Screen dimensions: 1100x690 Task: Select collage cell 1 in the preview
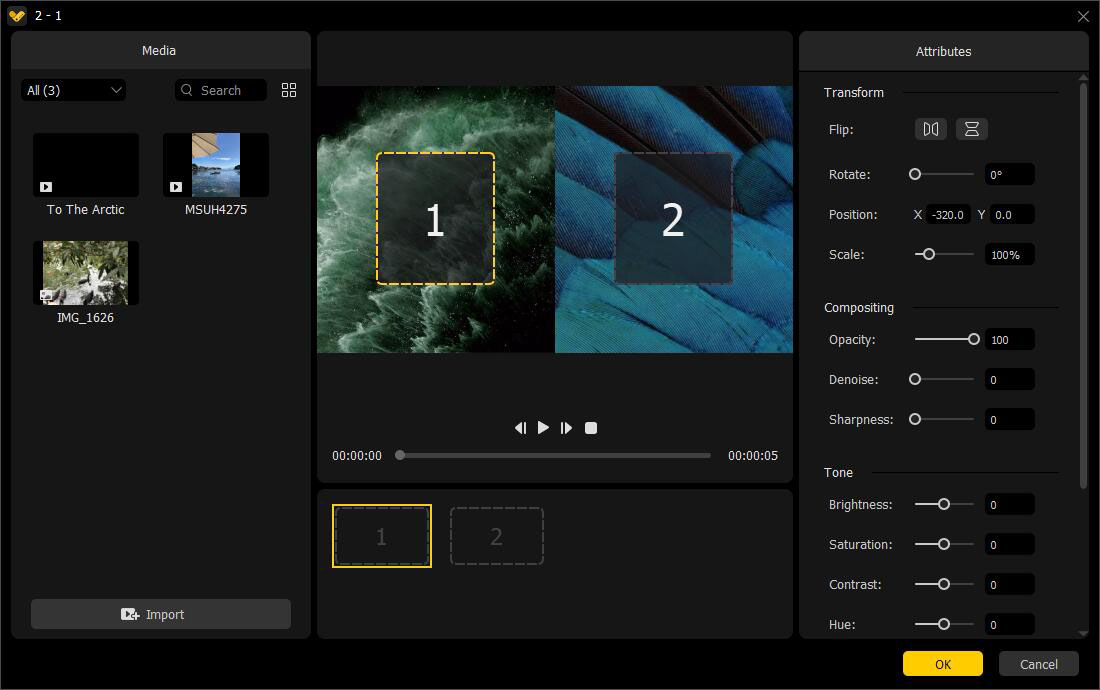click(x=435, y=217)
